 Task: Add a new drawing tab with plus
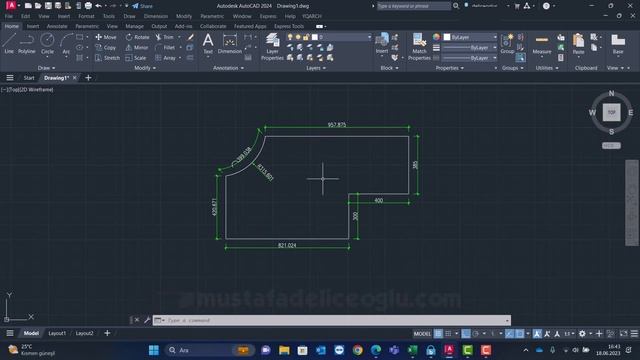pos(88,78)
